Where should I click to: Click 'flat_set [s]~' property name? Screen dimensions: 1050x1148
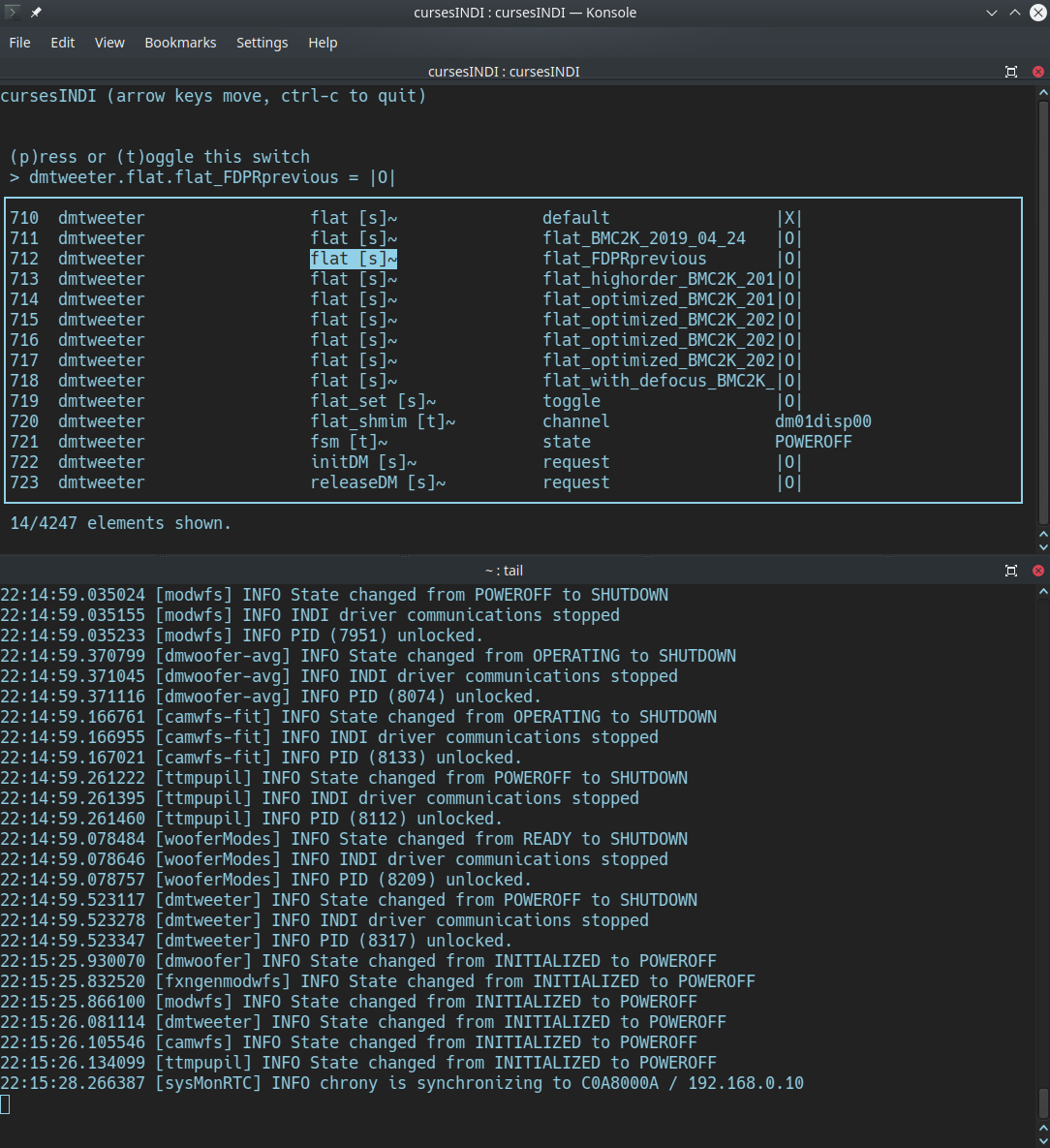point(373,402)
